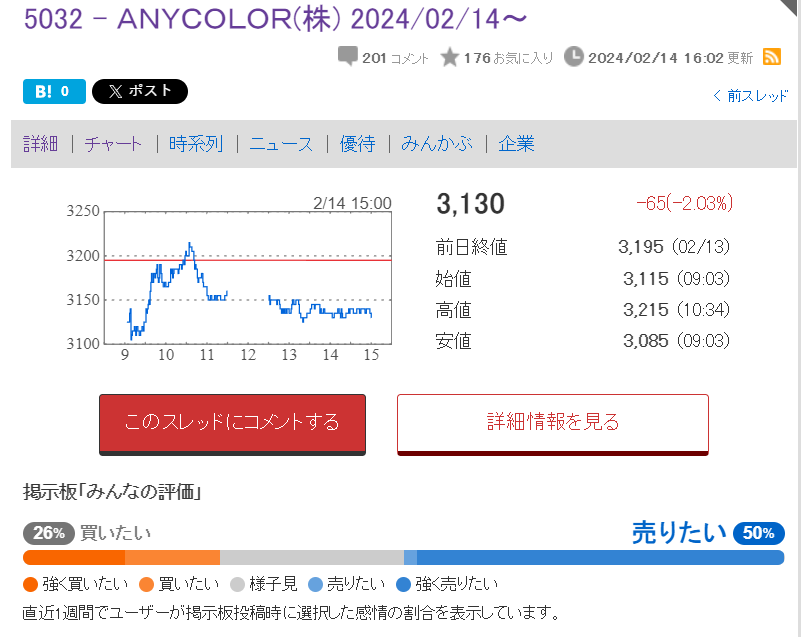Click the favorites star icon

click(x=450, y=57)
